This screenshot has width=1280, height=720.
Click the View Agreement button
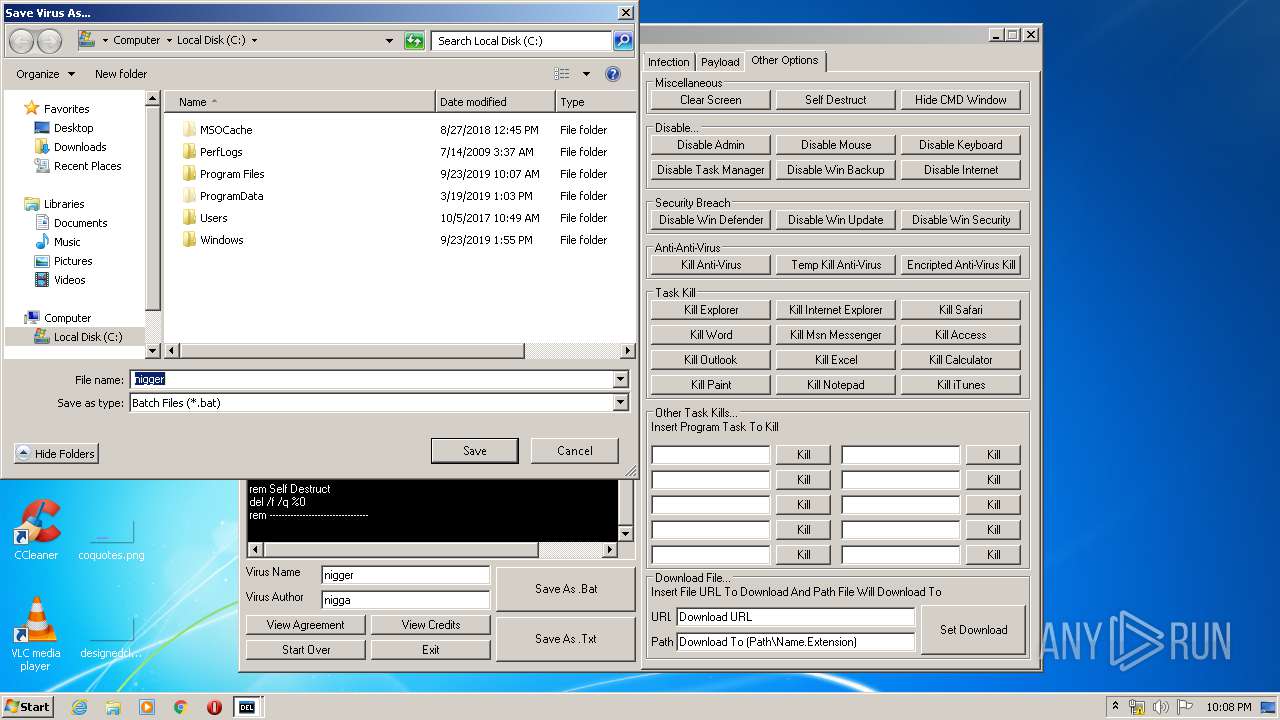pyautogui.click(x=305, y=625)
